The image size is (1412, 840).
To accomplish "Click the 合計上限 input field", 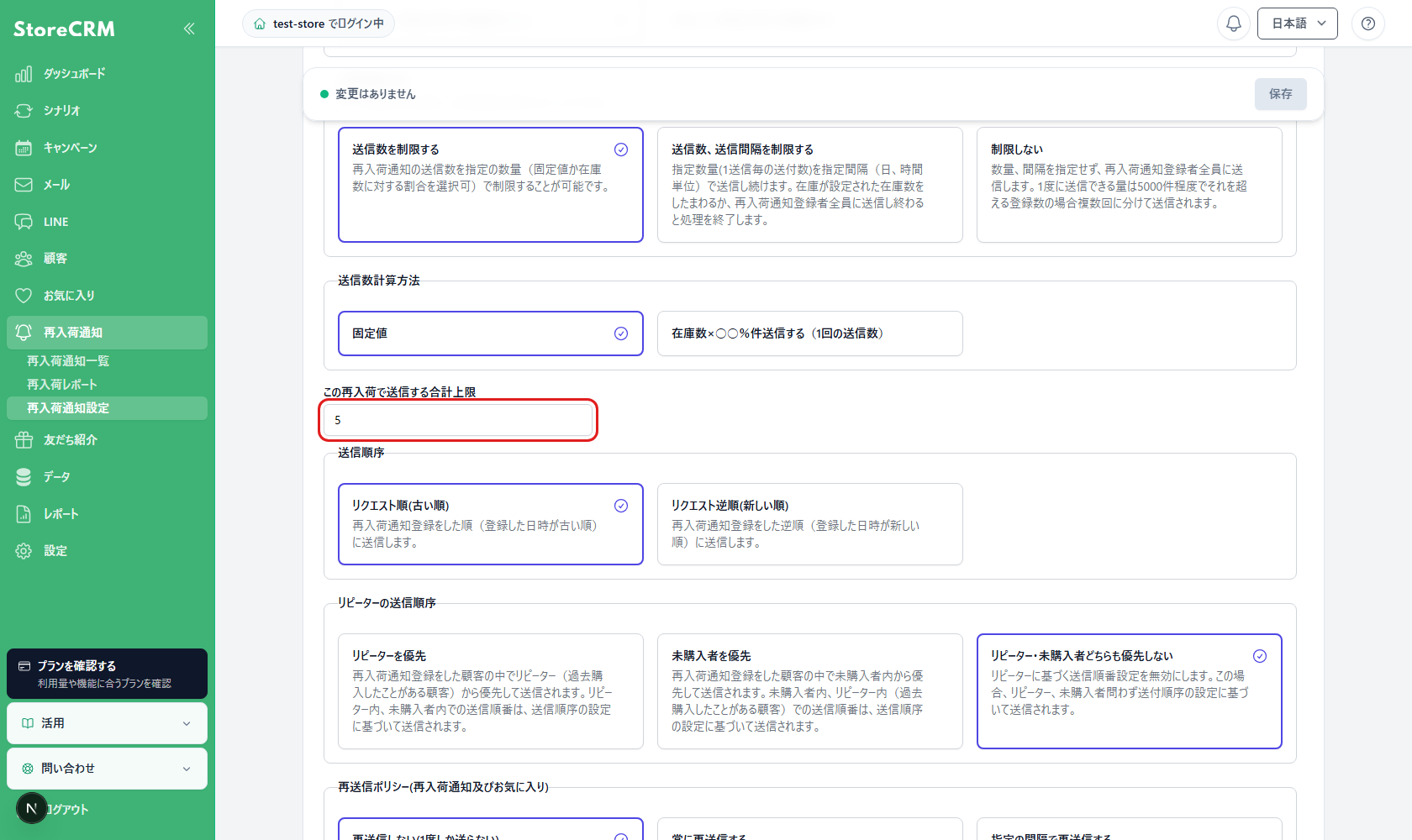I will [458, 420].
